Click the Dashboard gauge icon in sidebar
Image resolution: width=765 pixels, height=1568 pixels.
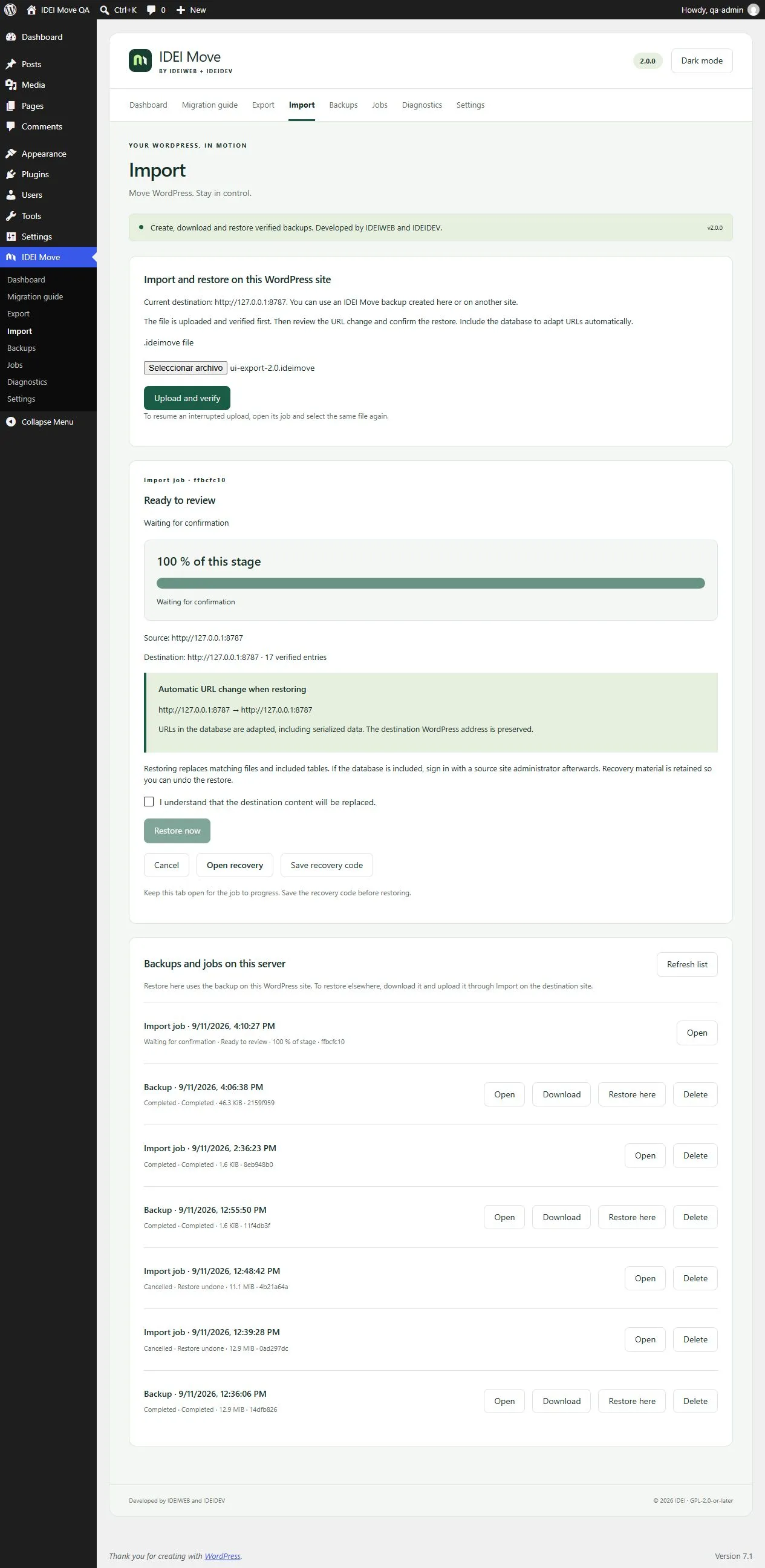(x=11, y=37)
